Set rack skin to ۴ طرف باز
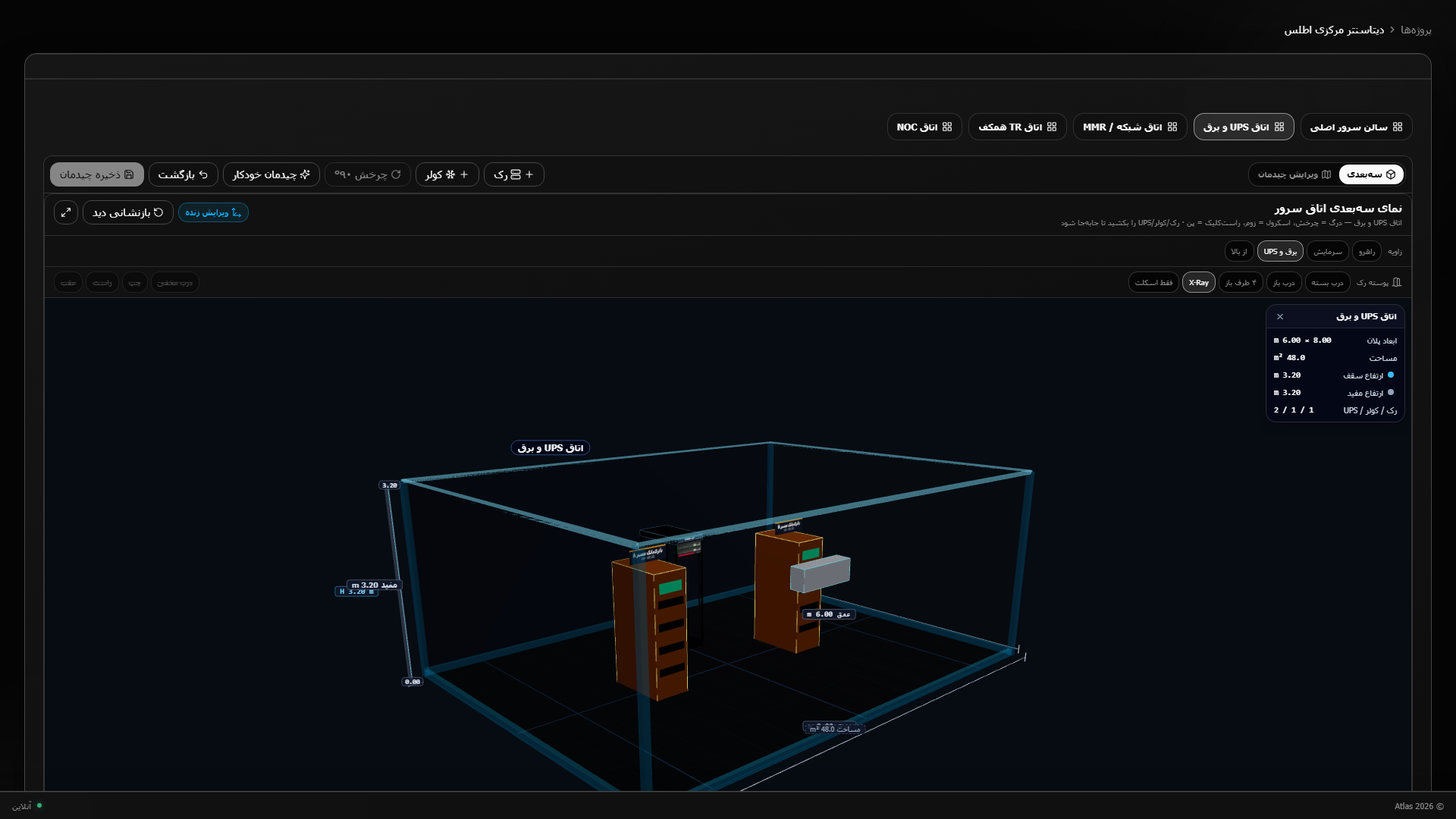The height and width of the screenshot is (819, 1456). (x=1241, y=282)
